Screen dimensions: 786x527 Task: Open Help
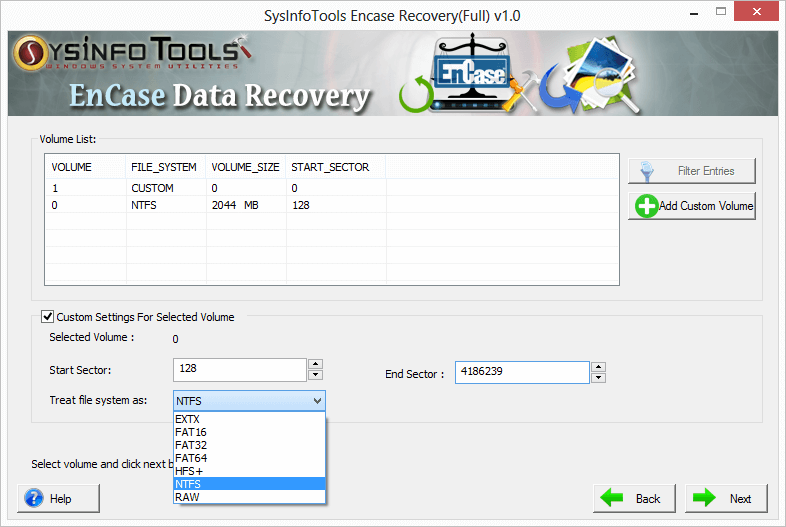click(x=59, y=498)
